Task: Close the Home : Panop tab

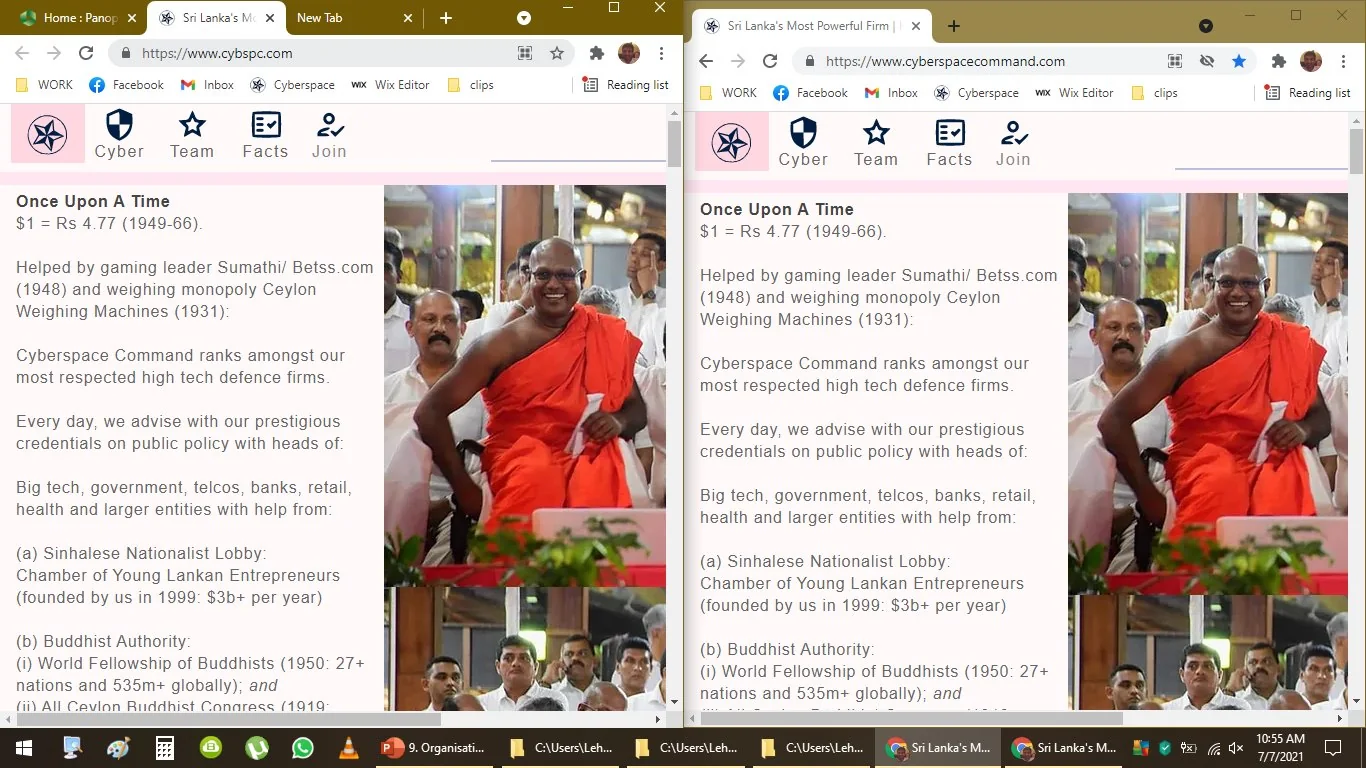Action: click(134, 18)
